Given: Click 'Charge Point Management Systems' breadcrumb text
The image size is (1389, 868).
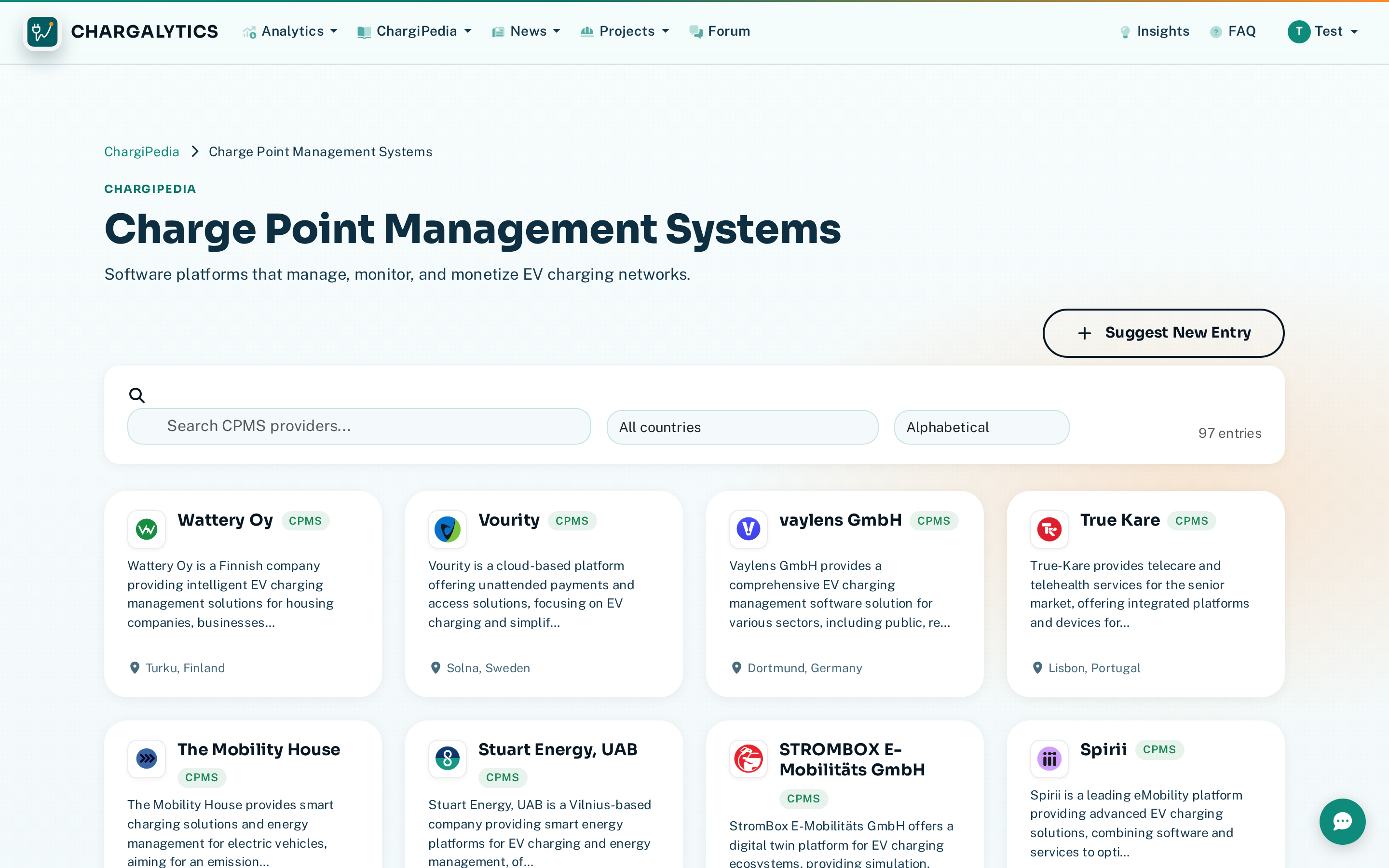Looking at the screenshot, I should click(x=320, y=151).
